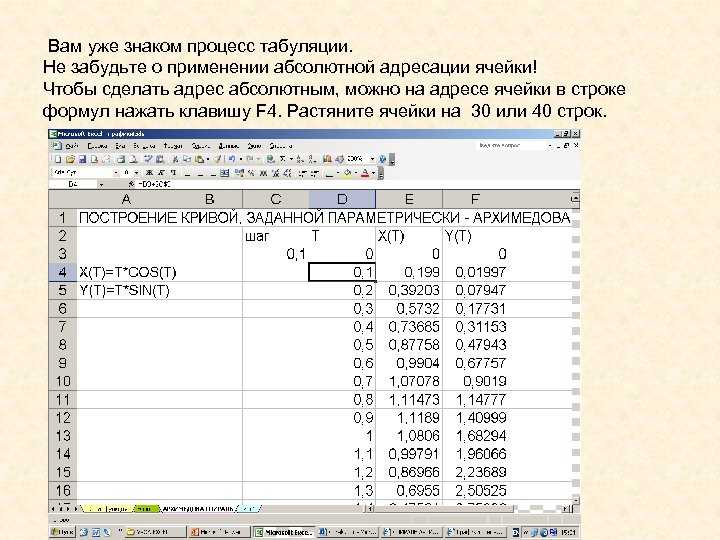Sort ascending with the A-Z icon

coord(299,159)
